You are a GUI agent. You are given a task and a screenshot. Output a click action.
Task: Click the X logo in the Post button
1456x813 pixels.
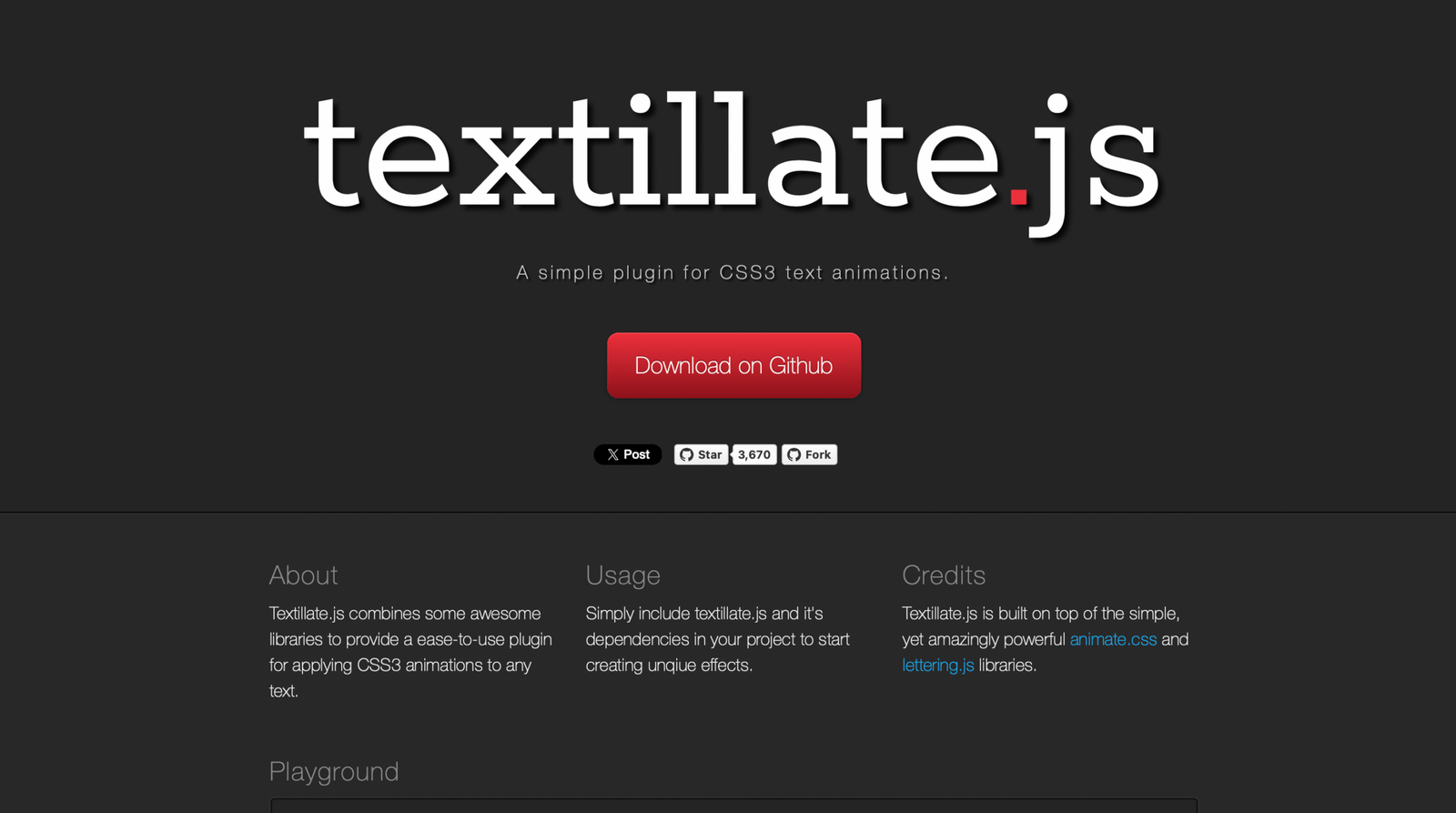point(612,454)
